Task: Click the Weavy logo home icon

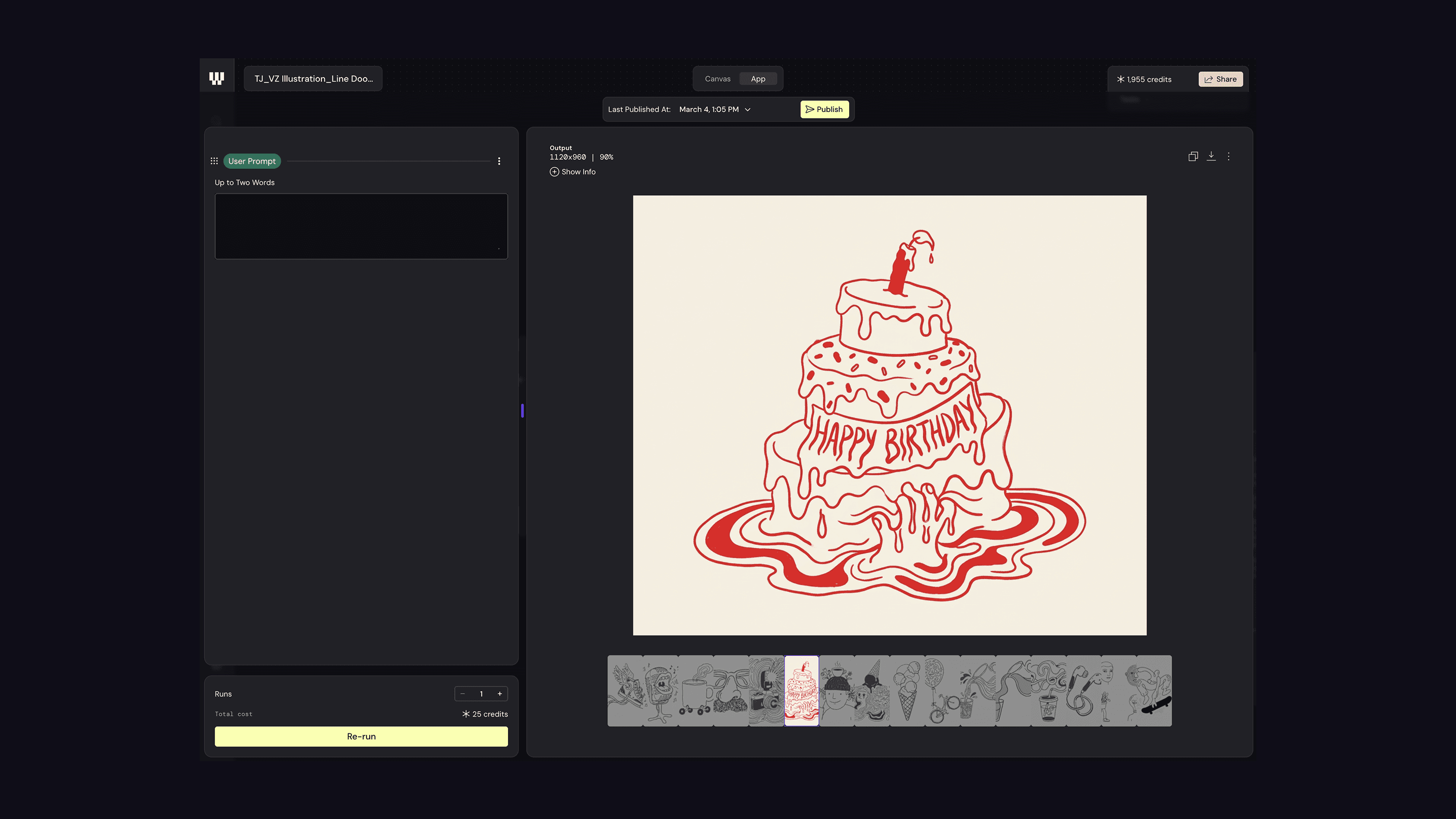Action: pyautogui.click(x=216, y=79)
